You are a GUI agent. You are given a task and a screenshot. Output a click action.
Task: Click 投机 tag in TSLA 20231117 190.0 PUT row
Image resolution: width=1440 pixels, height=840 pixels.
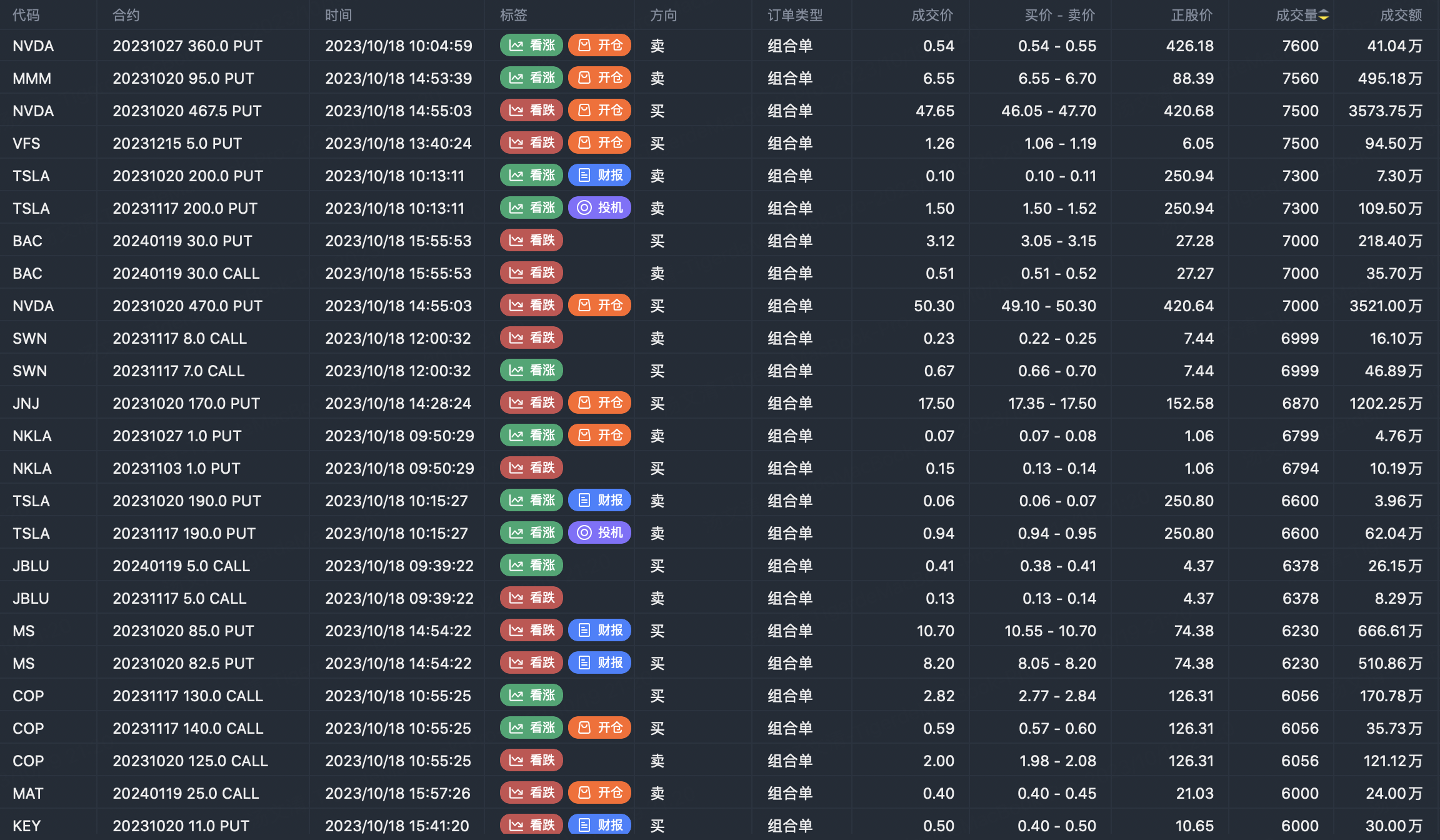(600, 533)
